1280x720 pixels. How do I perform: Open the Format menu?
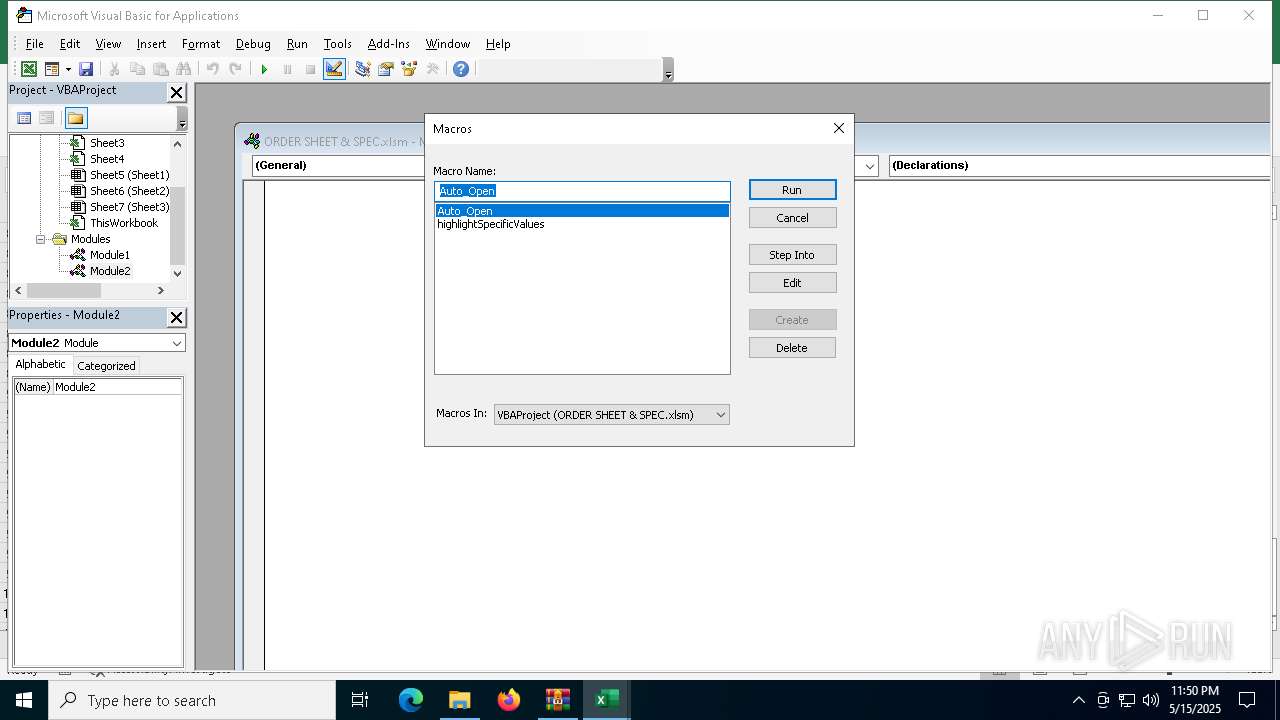click(x=201, y=44)
